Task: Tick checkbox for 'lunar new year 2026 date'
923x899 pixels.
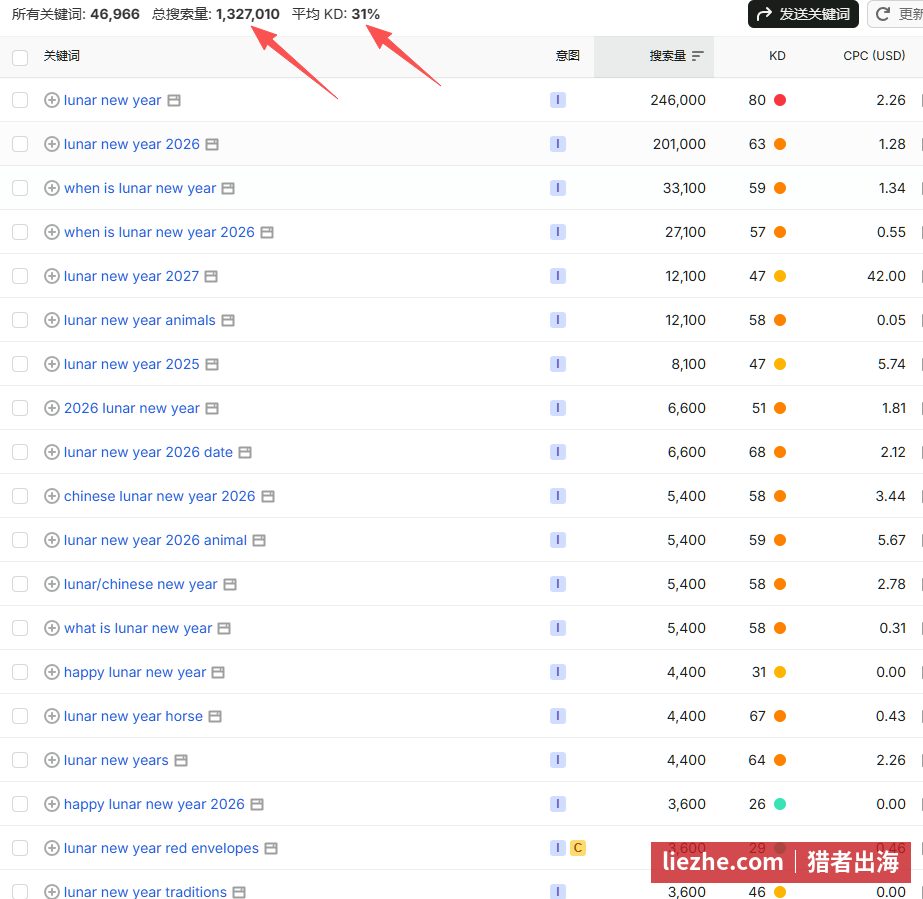Action: click(20, 452)
